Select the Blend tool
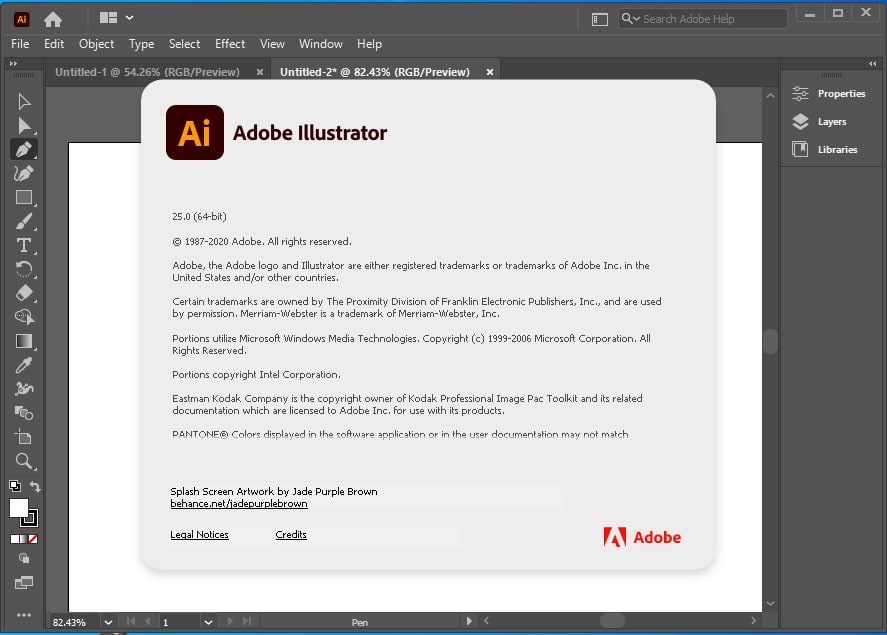Viewport: 887px width, 635px height. [24, 413]
